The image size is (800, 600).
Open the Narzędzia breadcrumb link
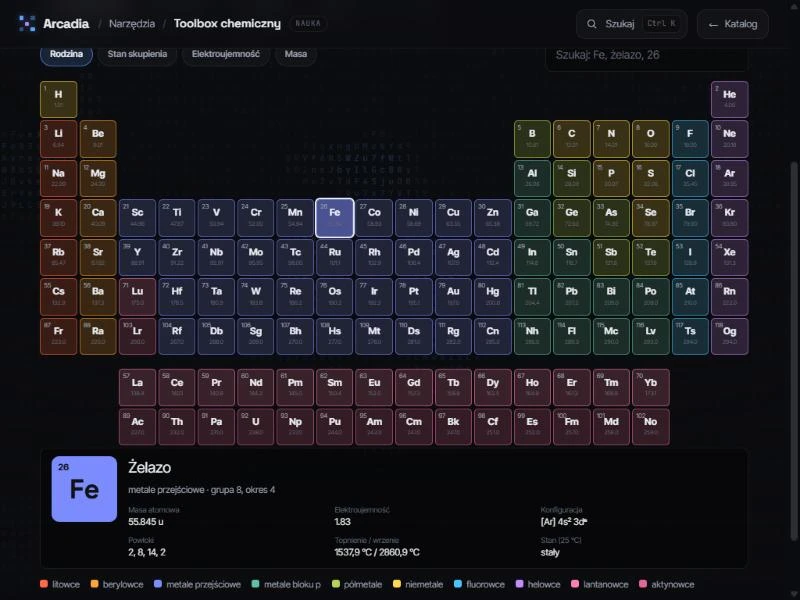(x=132, y=23)
